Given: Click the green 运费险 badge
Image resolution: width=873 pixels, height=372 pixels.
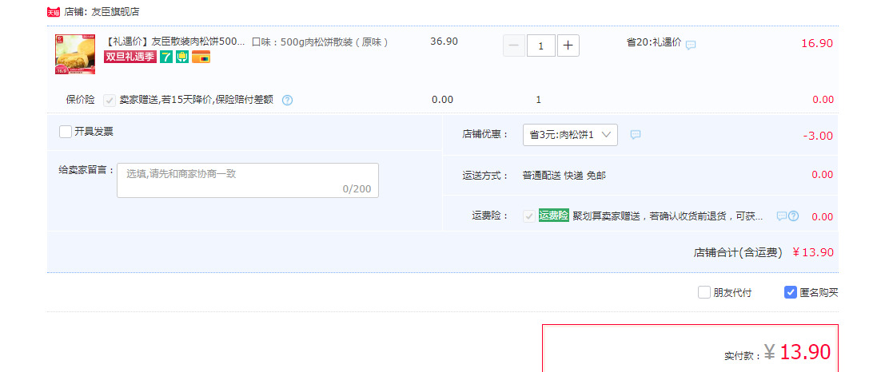Looking at the screenshot, I should [553, 216].
